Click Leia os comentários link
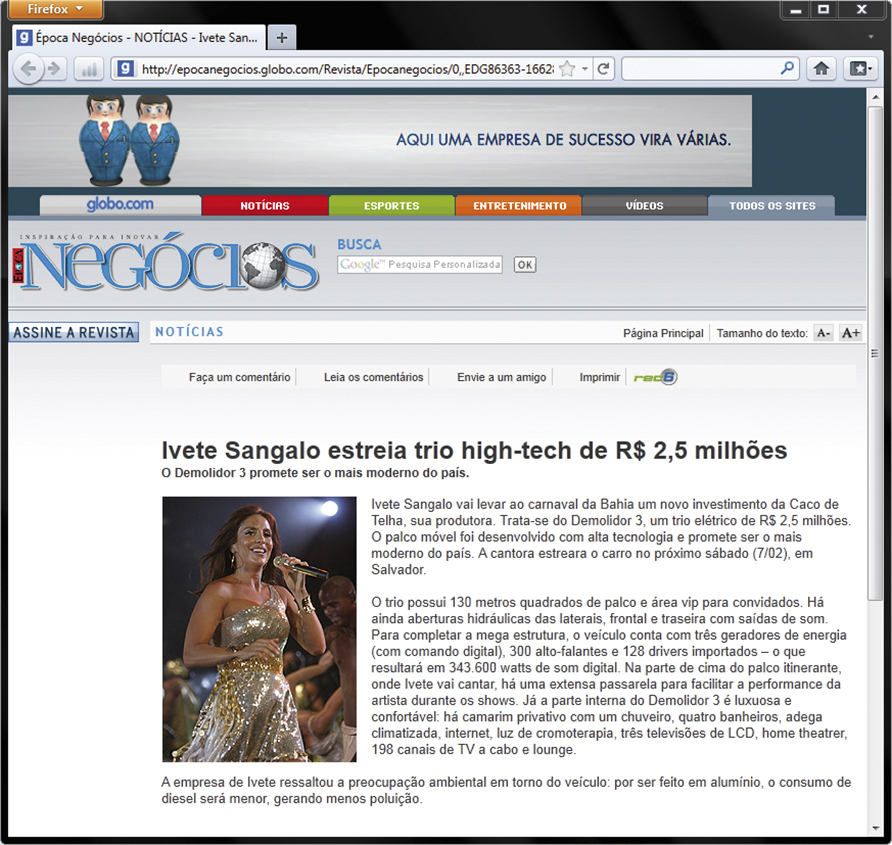The height and width of the screenshot is (845, 892). tap(374, 377)
